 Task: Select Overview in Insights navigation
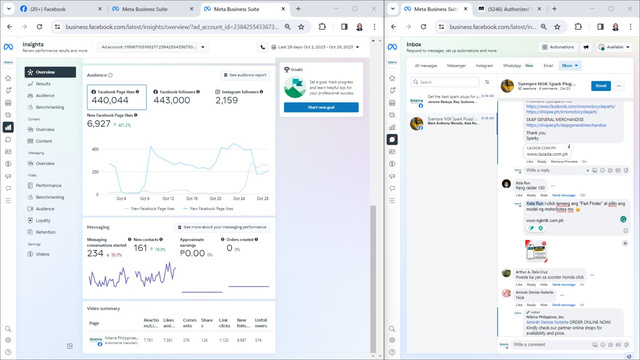point(50,72)
